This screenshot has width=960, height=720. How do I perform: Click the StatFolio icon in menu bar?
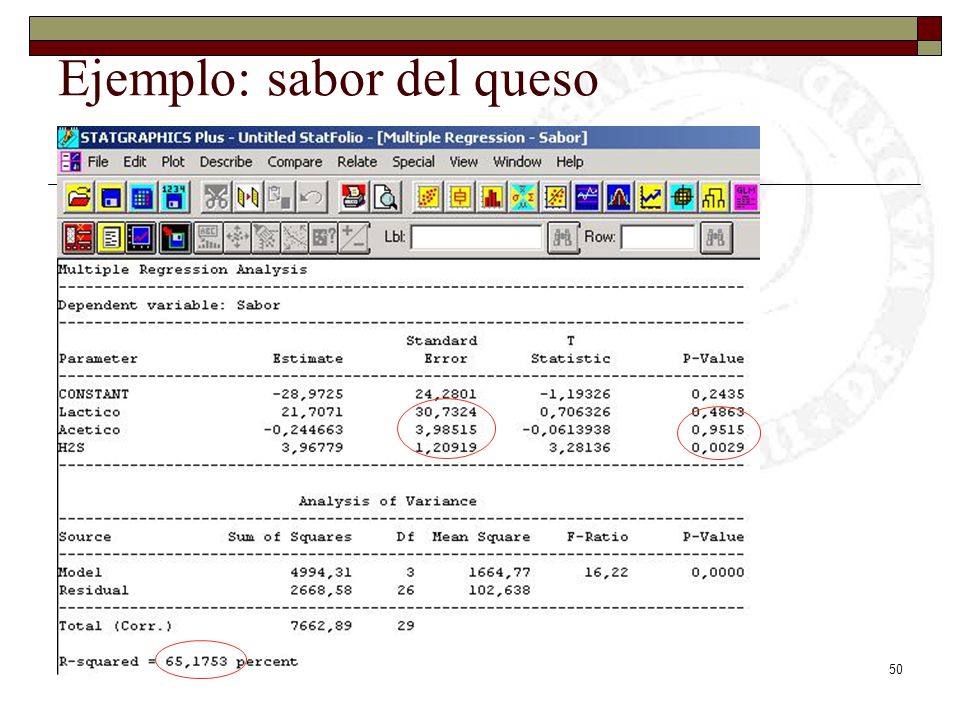tap(70, 162)
